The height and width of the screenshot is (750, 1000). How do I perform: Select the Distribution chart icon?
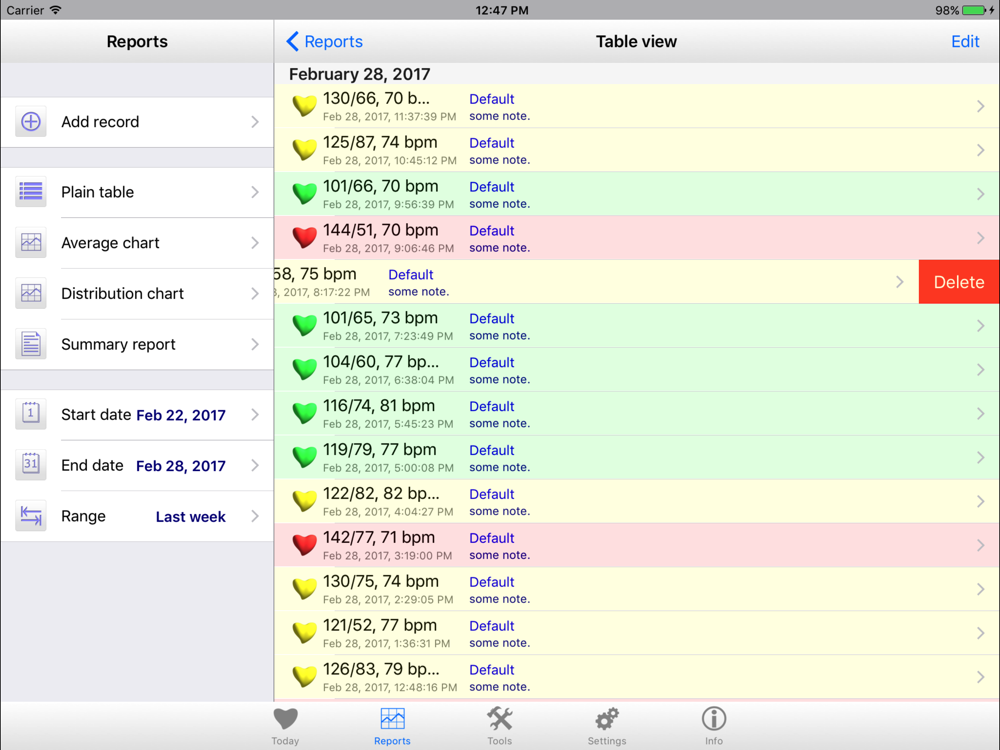tap(31, 294)
